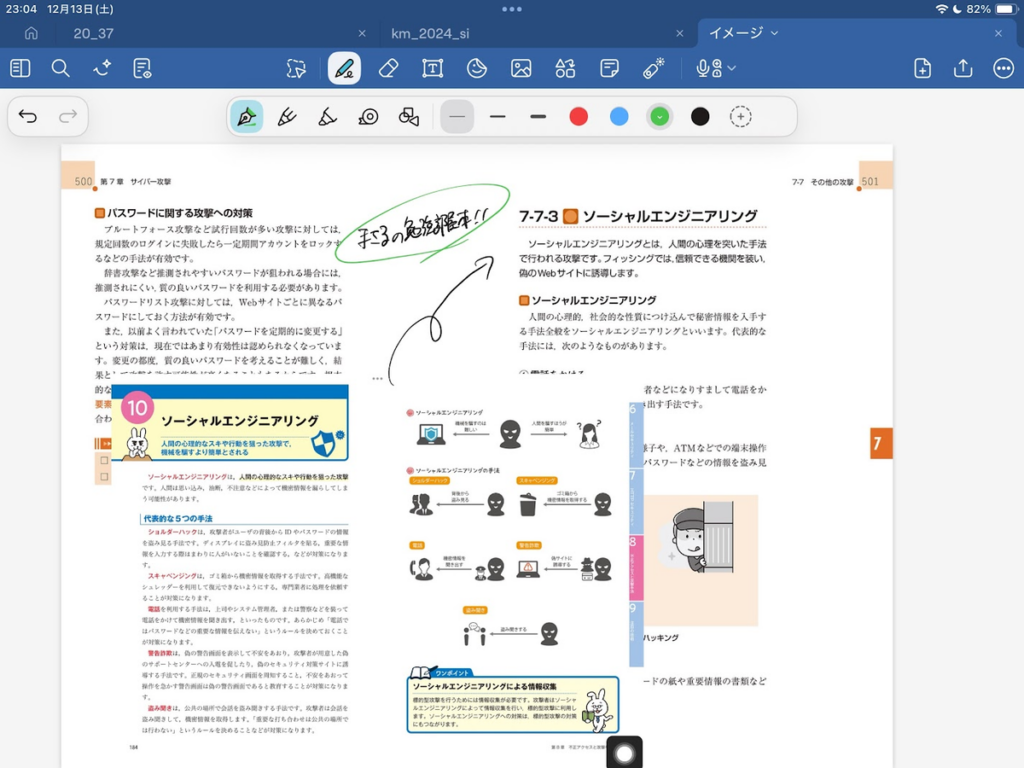
Task: Open the Lasso selection tool
Action: (x=296, y=68)
